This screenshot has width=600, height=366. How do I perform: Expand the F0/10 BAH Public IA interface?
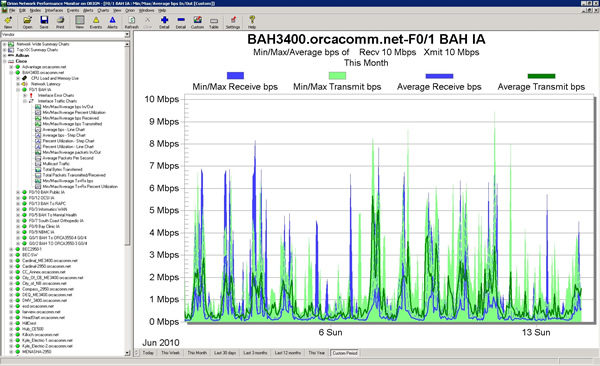click(x=18, y=192)
